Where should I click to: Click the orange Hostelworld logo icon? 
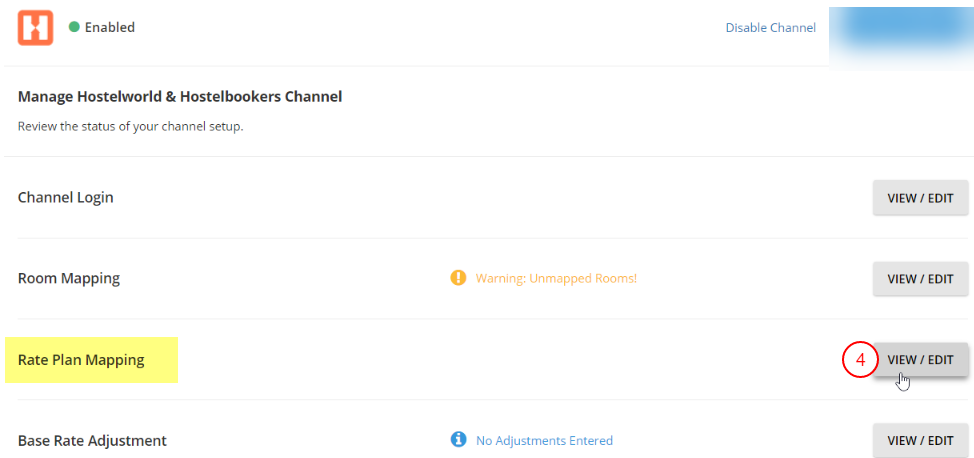pyautogui.click(x=35, y=28)
